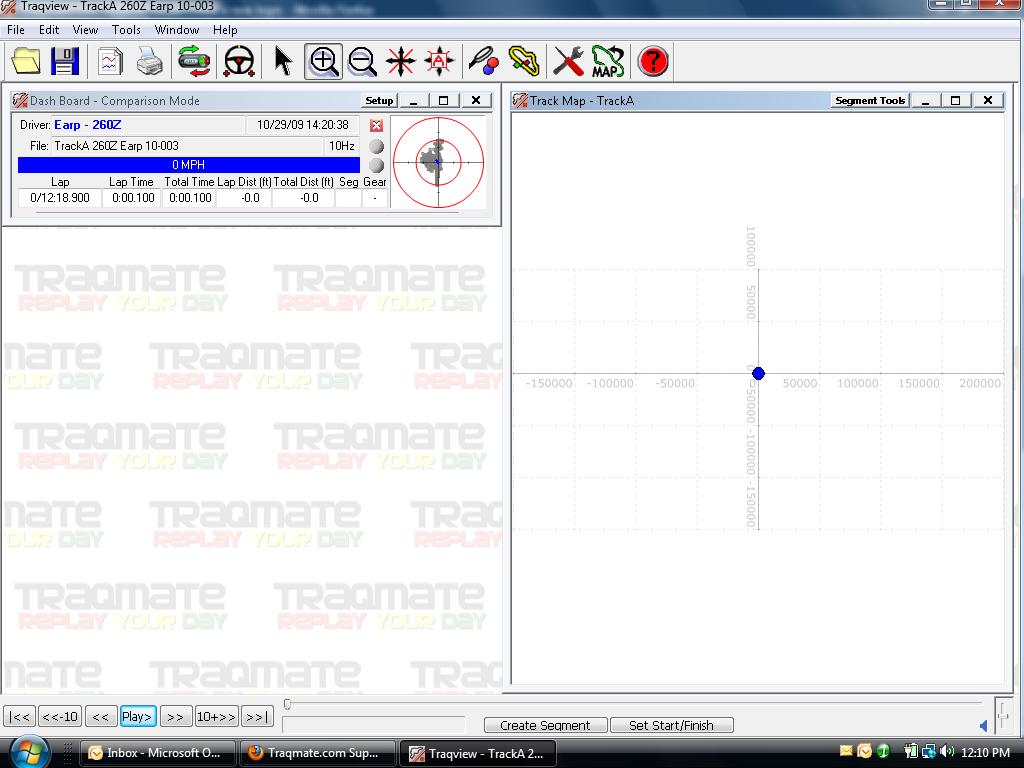1024x768 pixels.
Task: Select the zoom in magnifier tool
Action: coord(323,61)
